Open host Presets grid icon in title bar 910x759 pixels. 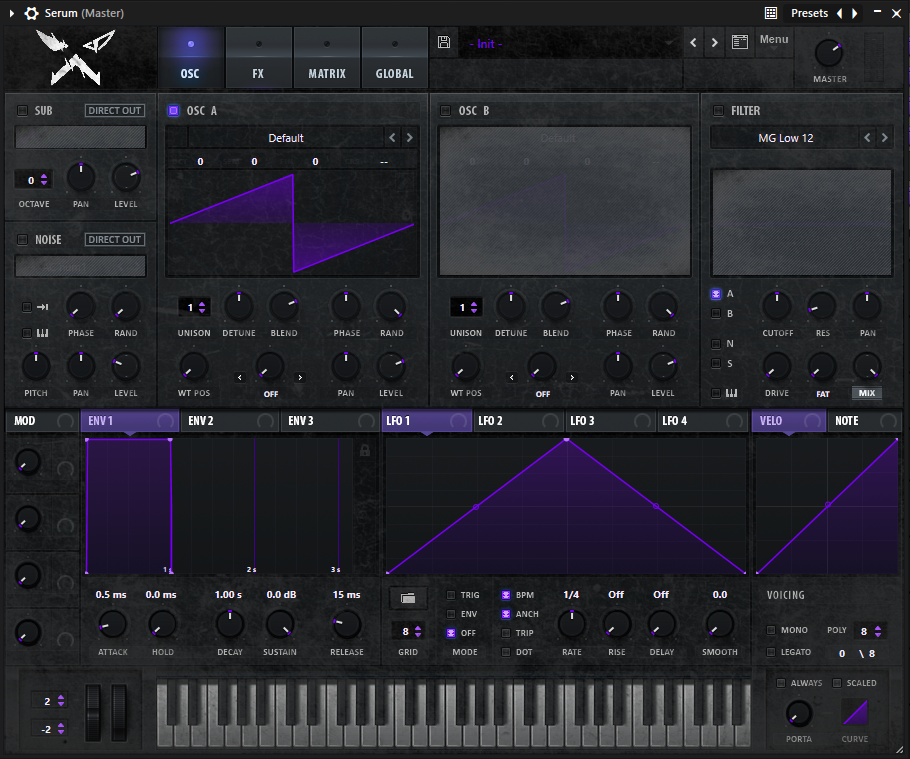click(x=771, y=13)
